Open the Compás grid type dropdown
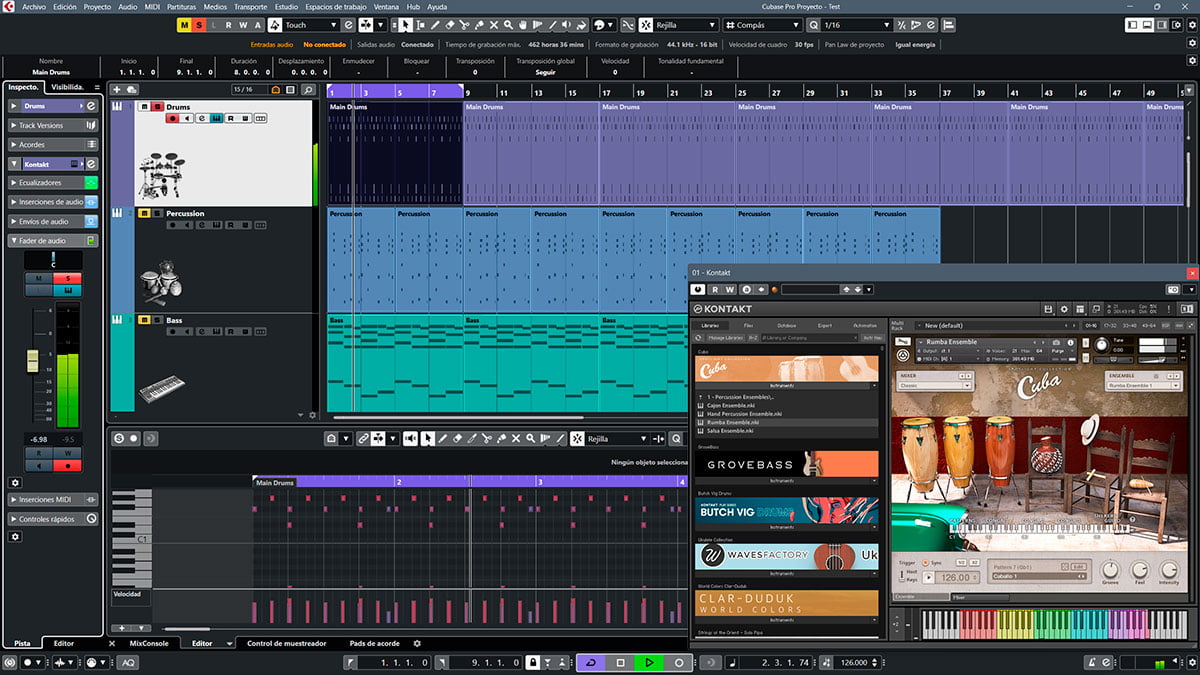 pyautogui.click(x=762, y=25)
